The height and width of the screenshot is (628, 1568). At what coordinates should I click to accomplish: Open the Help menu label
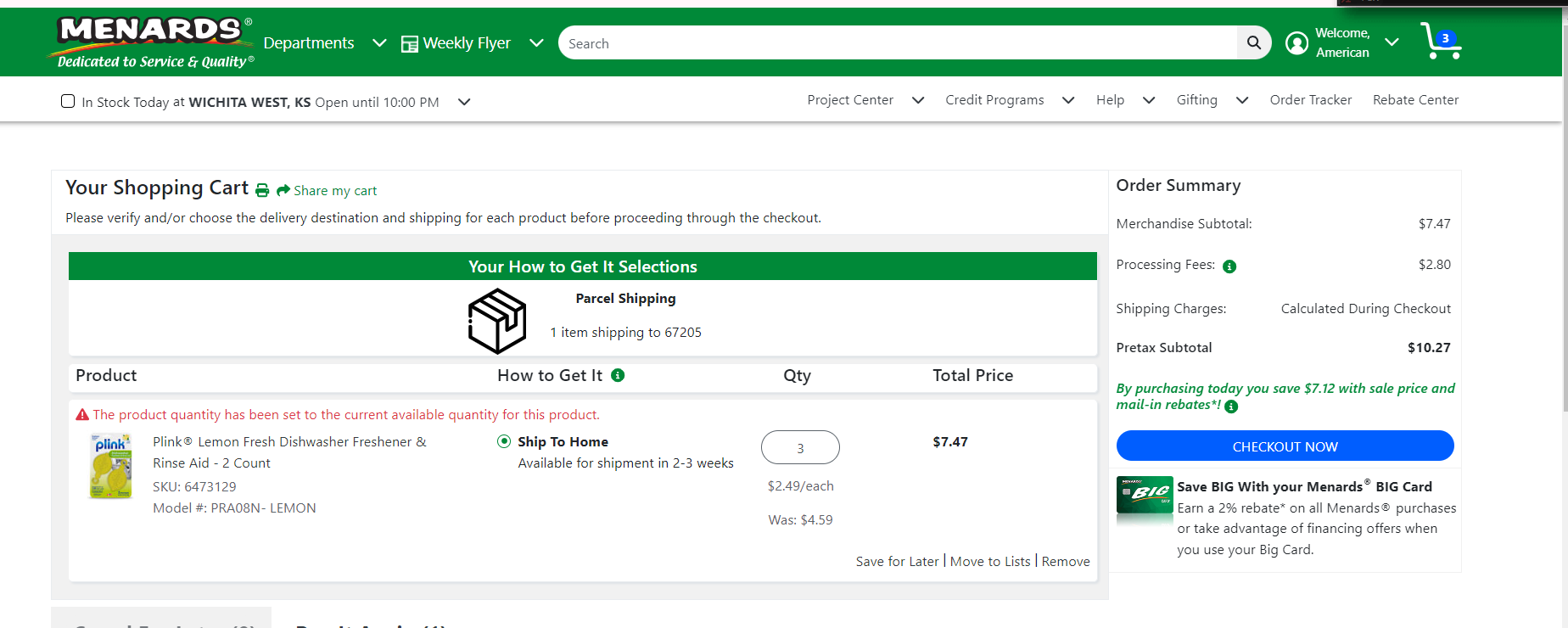pyautogui.click(x=1110, y=100)
